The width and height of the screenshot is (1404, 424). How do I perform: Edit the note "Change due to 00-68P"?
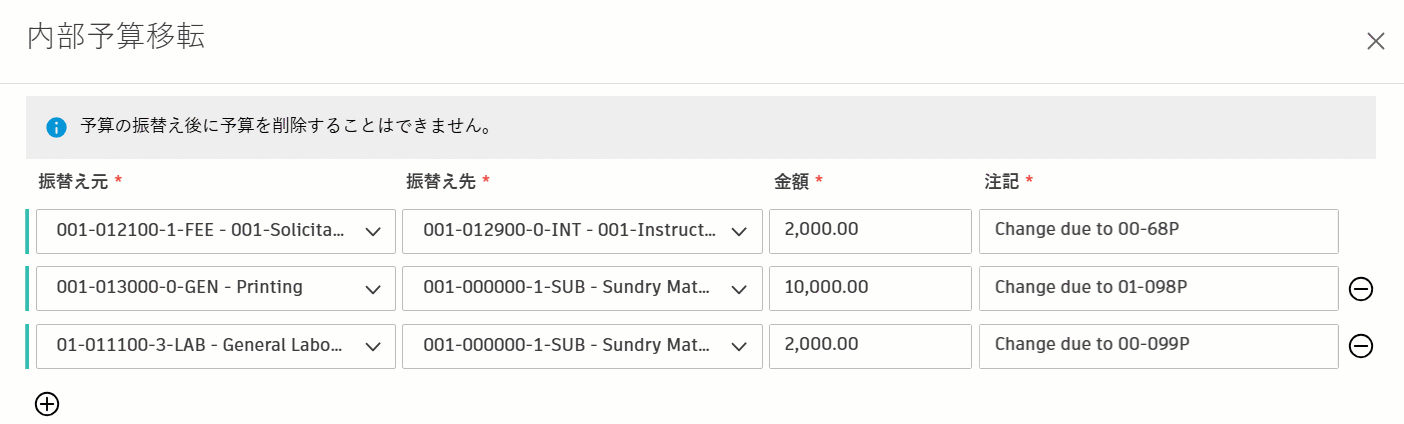click(x=1158, y=231)
